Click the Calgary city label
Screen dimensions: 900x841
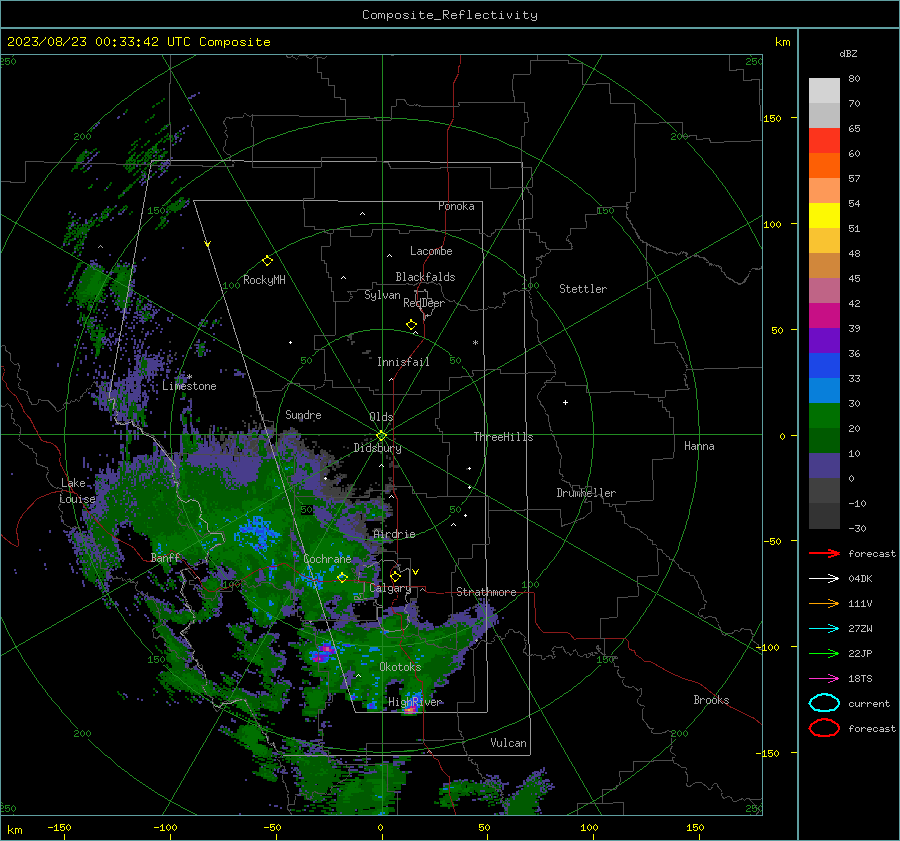(390, 588)
